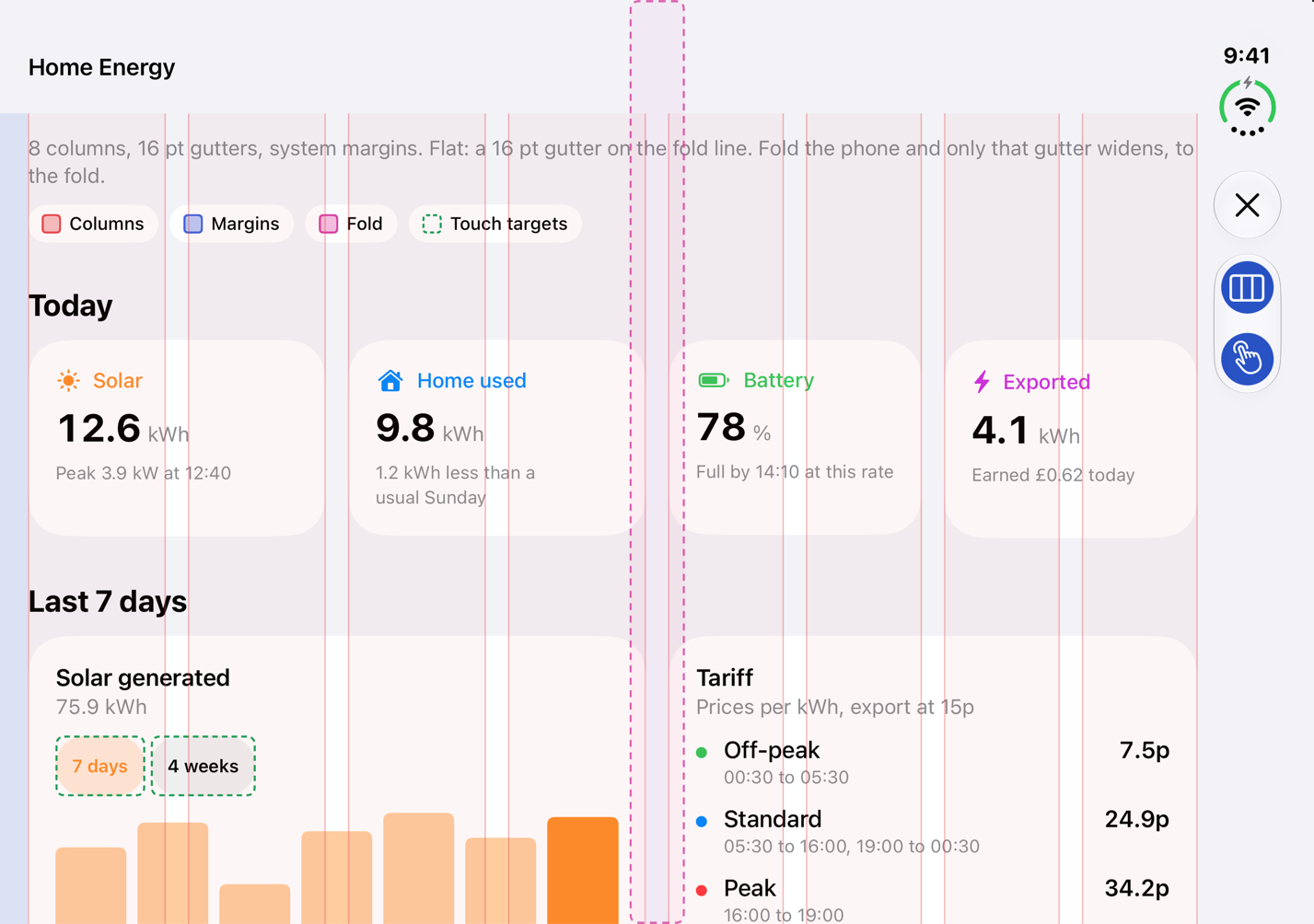The width and height of the screenshot is (1314, 924).
Task: Click the green Off-peak tariff dot
Action: click(702, 752)
